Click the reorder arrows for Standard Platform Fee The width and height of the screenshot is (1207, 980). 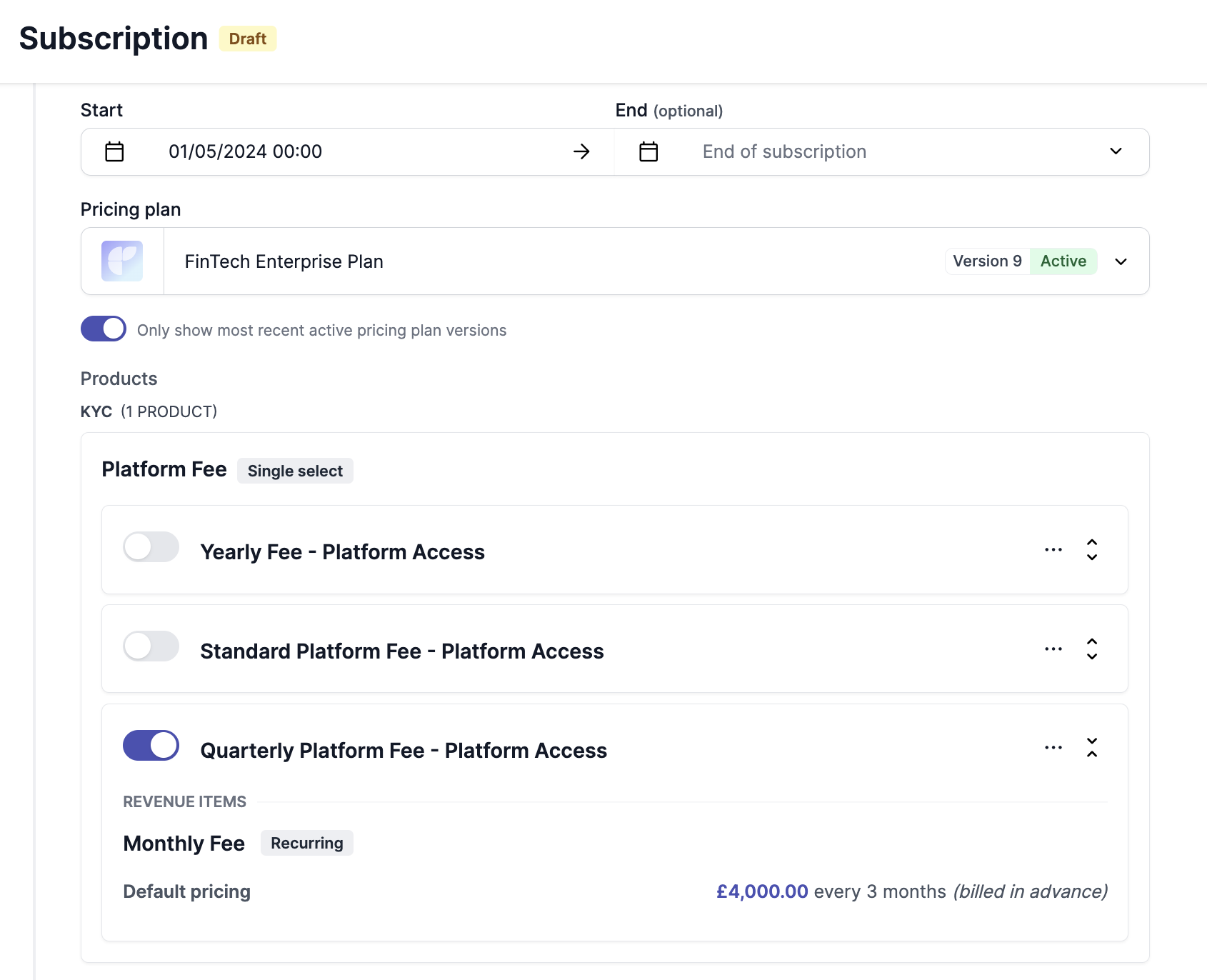click(1092, 649)
